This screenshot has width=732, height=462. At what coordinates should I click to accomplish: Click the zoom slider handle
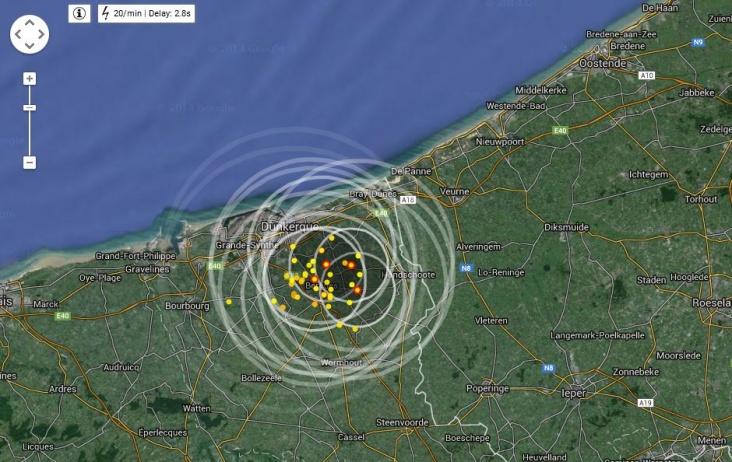(x=30, y=107)
